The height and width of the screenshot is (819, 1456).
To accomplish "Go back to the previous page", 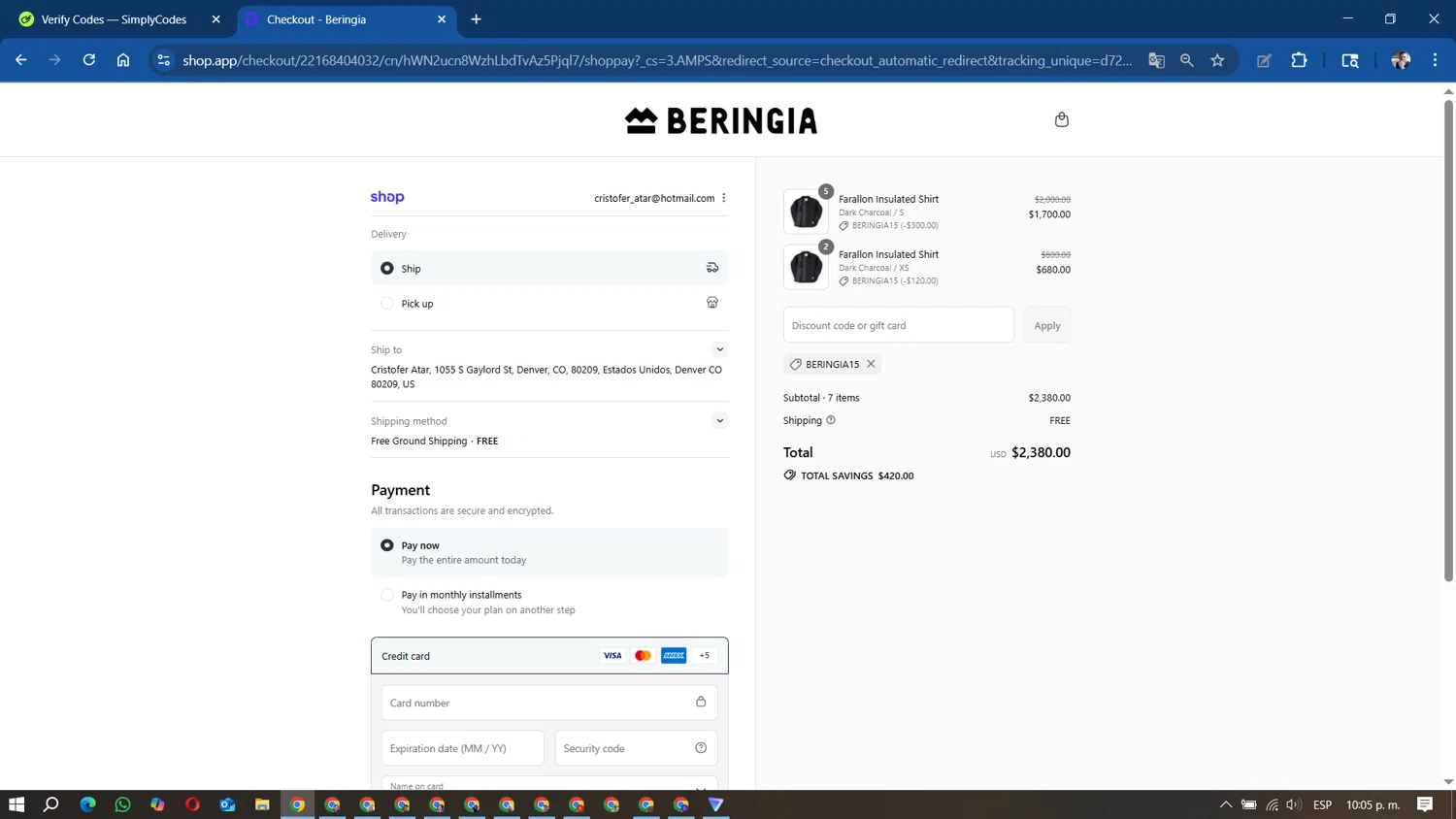I will [21, 60].
